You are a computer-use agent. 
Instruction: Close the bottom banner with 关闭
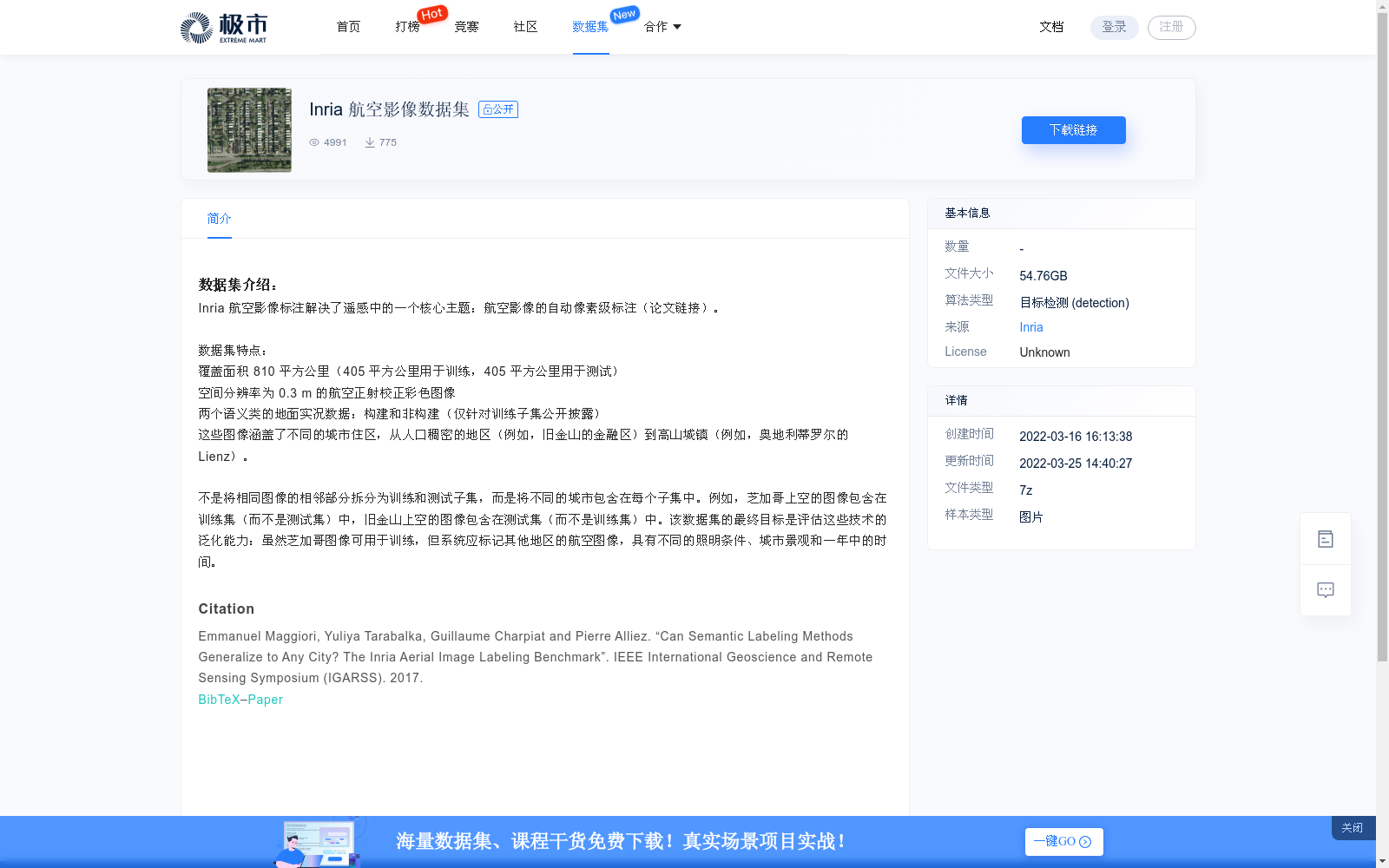pos(1353,828)
